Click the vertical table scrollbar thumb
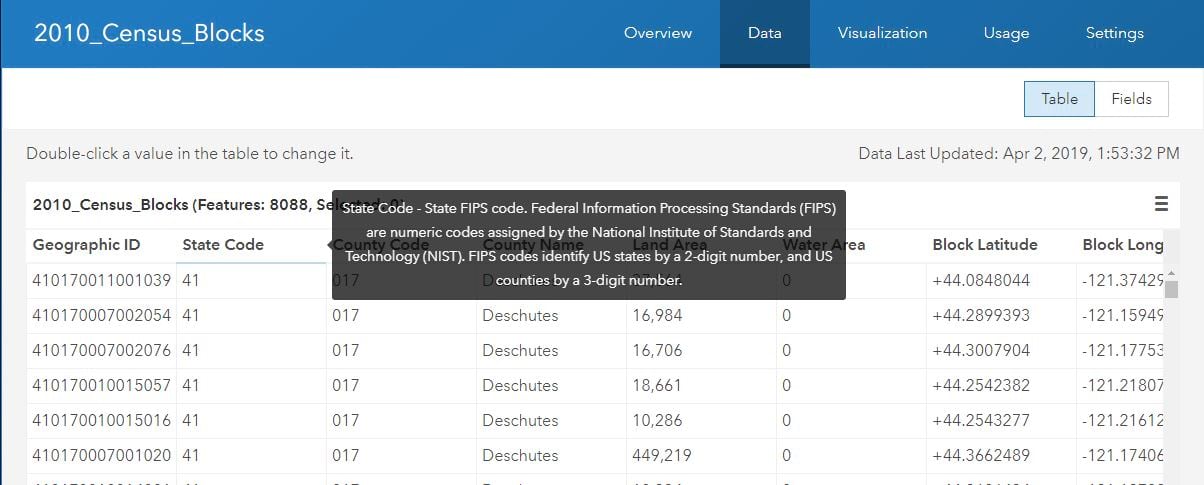Viewport: 1204px width, 485px height. click(x=1172, y=289)
